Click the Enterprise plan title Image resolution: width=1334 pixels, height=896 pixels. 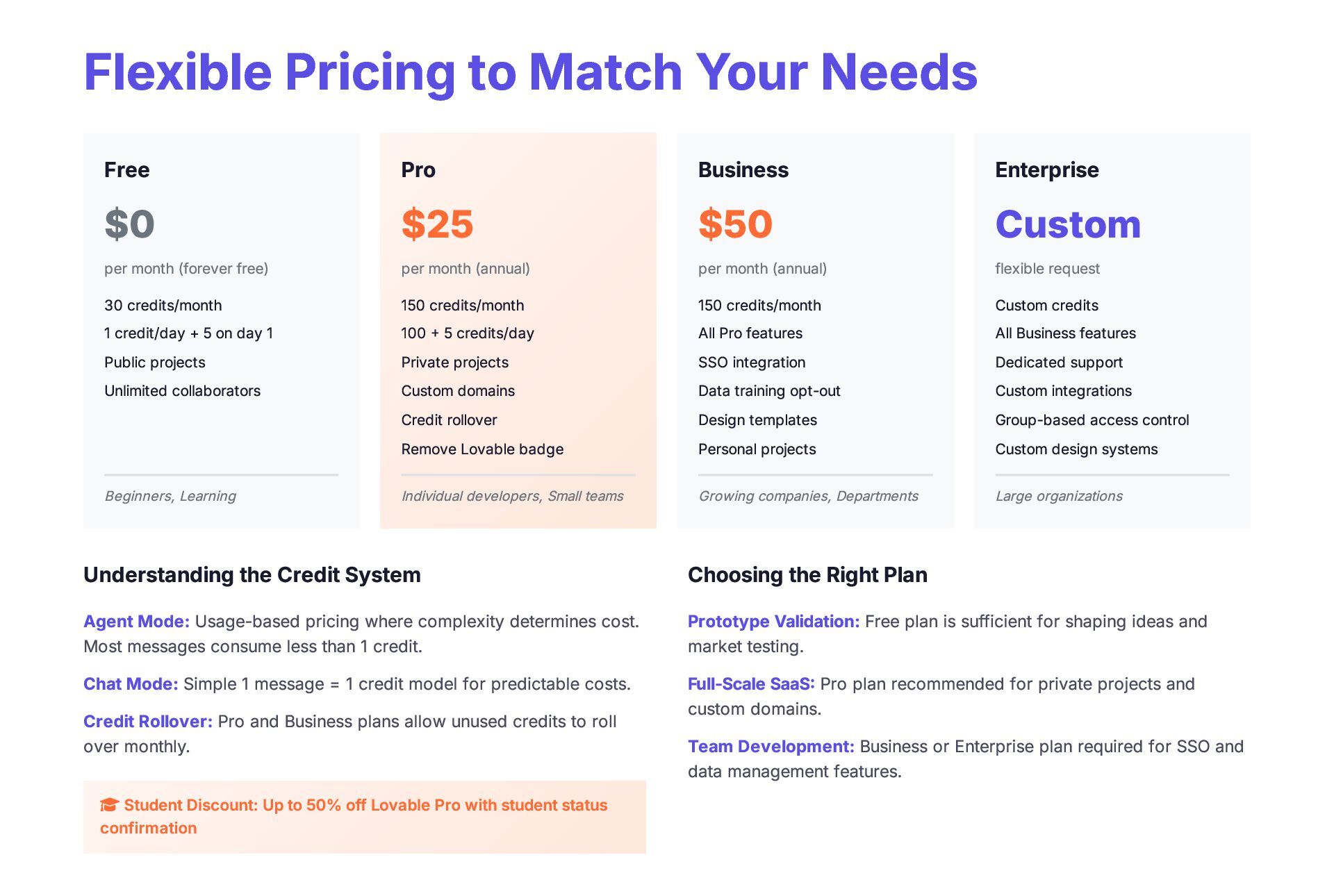pos(1046,170)
